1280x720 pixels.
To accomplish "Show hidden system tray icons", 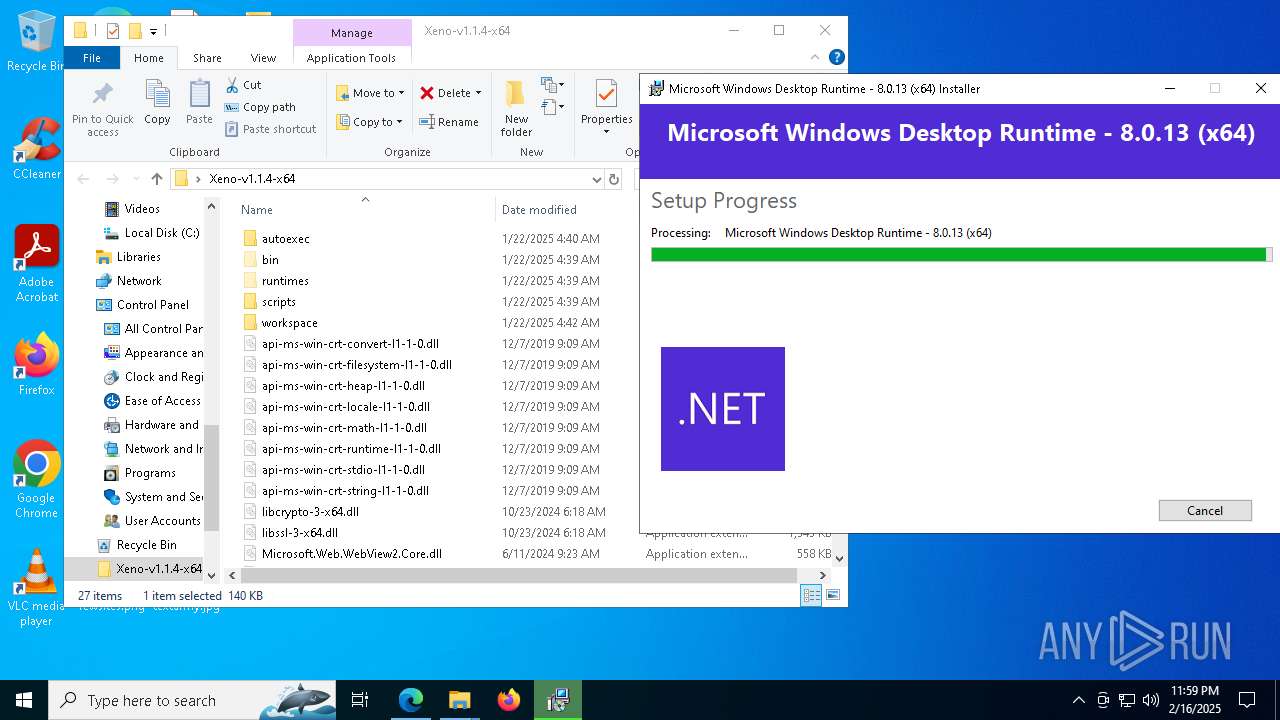I will tap(1078, 700).
